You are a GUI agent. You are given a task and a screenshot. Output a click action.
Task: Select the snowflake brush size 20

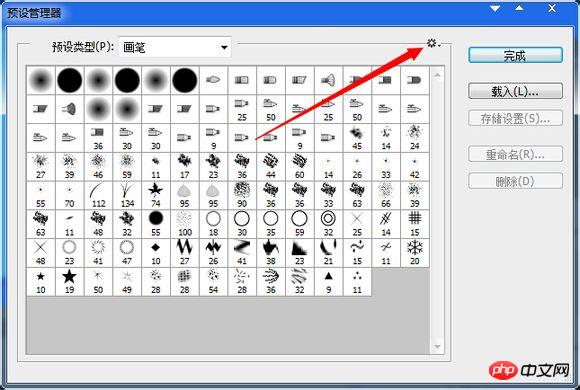click(415, 253)
